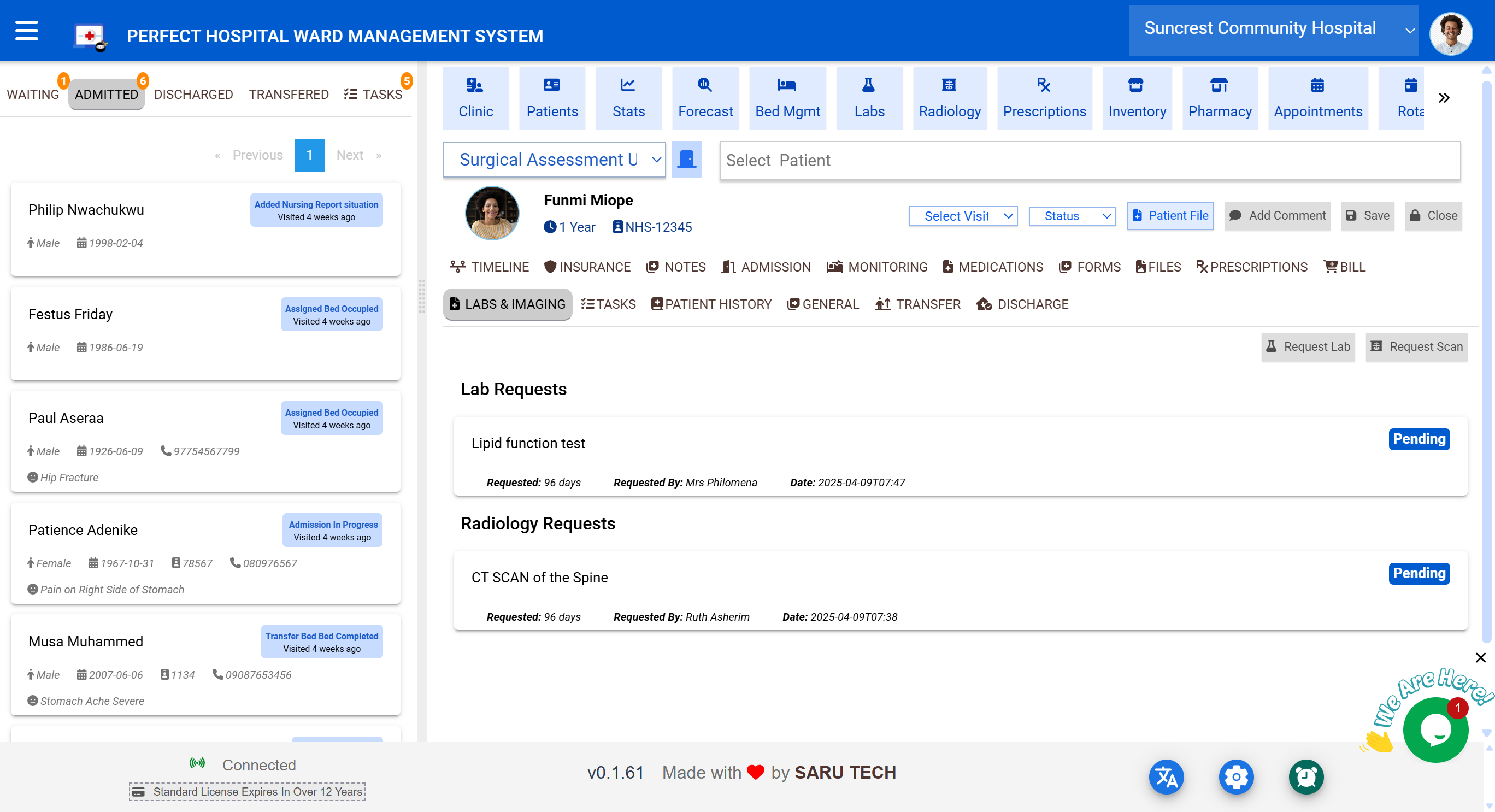Switch to DISCHARGED tab
This screenshot has height=812, width=1495.
click(193, 94)
